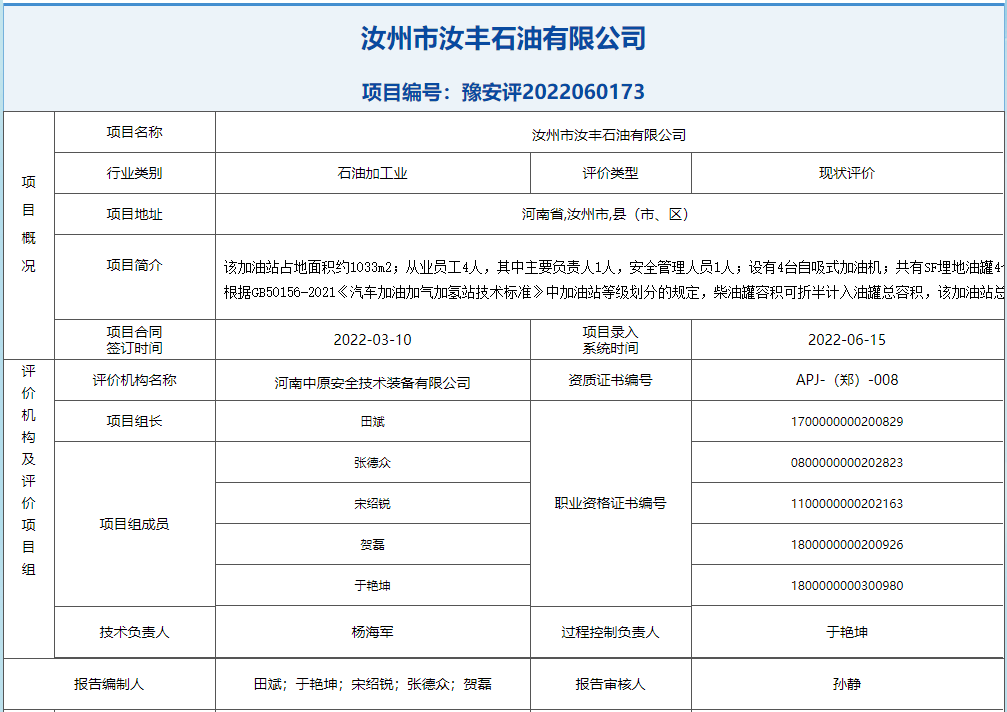Select the 现状评价 value cell

[x=847, y=173]
